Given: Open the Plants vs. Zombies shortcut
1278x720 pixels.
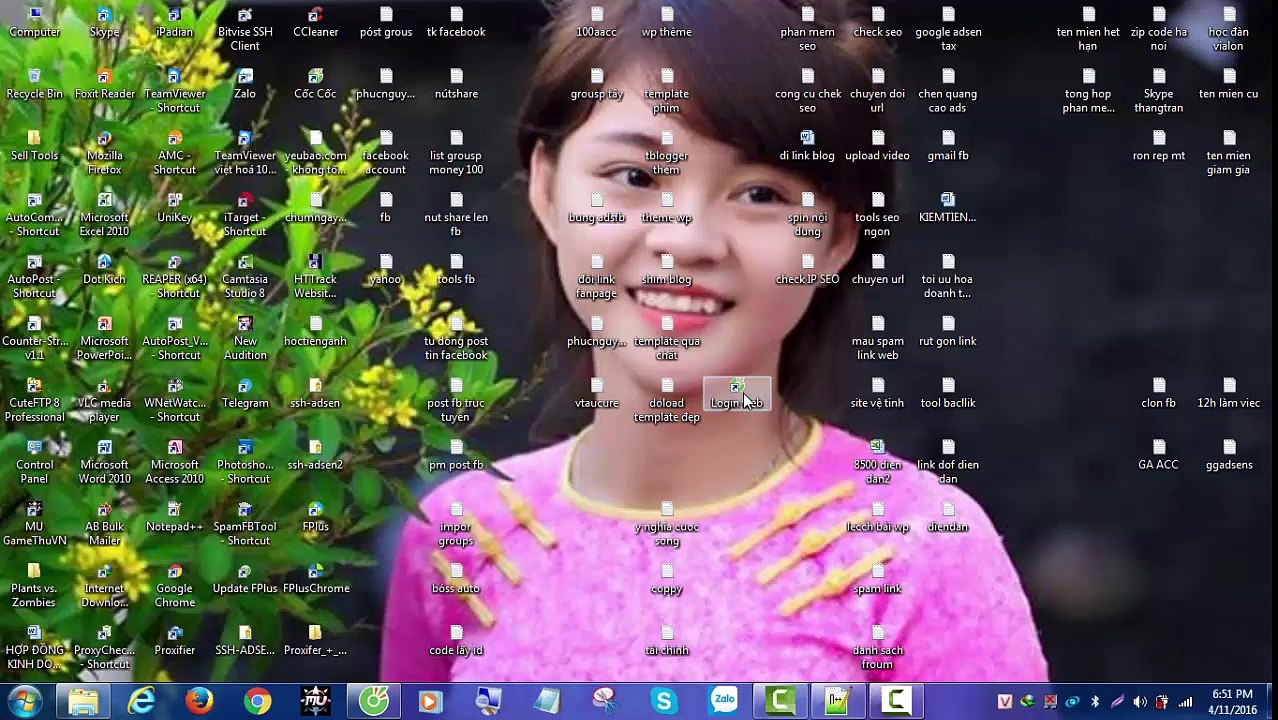Looking at the screenshot, I should pyautogui.click(x=35, y=588).
